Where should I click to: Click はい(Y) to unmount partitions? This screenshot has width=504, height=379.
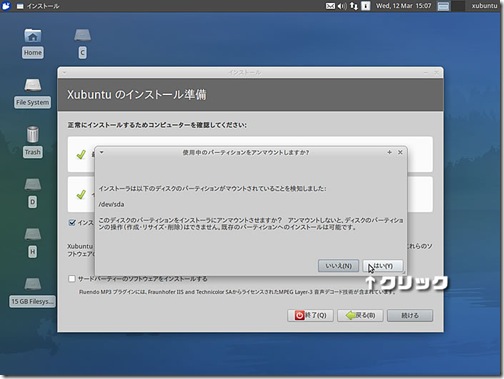tap(383, 266)
